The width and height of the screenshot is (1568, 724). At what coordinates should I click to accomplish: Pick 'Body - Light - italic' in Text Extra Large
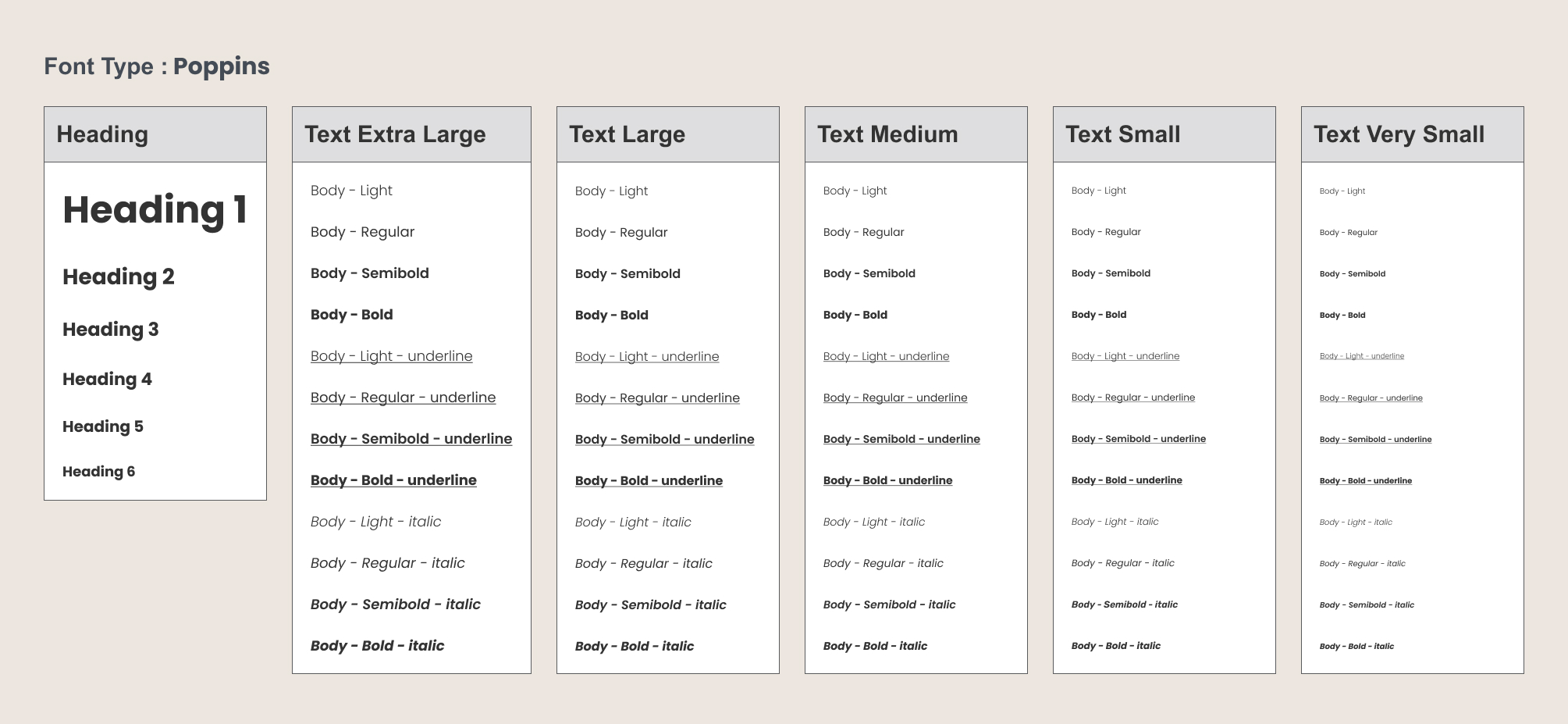coord(375,522)
